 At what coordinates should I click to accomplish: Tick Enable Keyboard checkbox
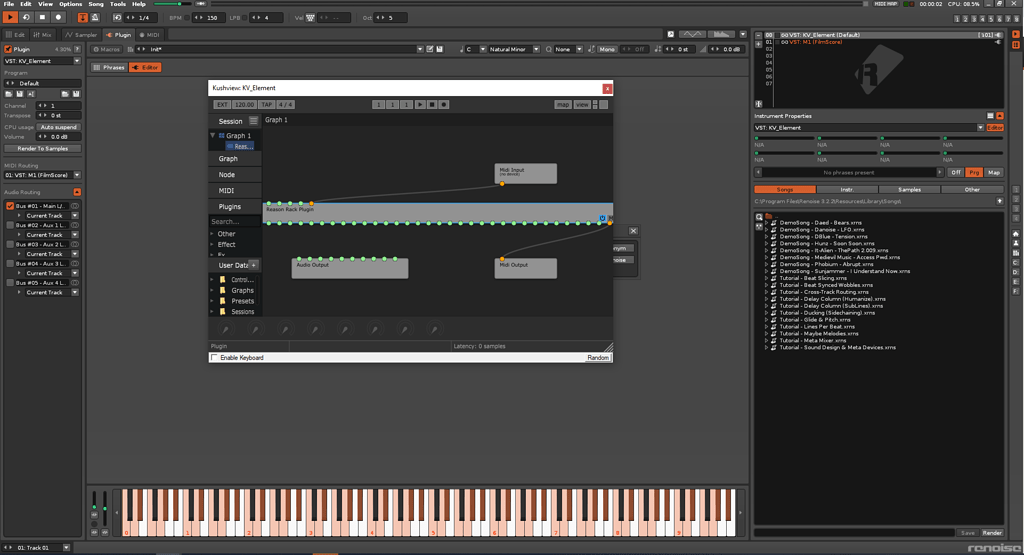pyautogui.click(x=214, y=358)
